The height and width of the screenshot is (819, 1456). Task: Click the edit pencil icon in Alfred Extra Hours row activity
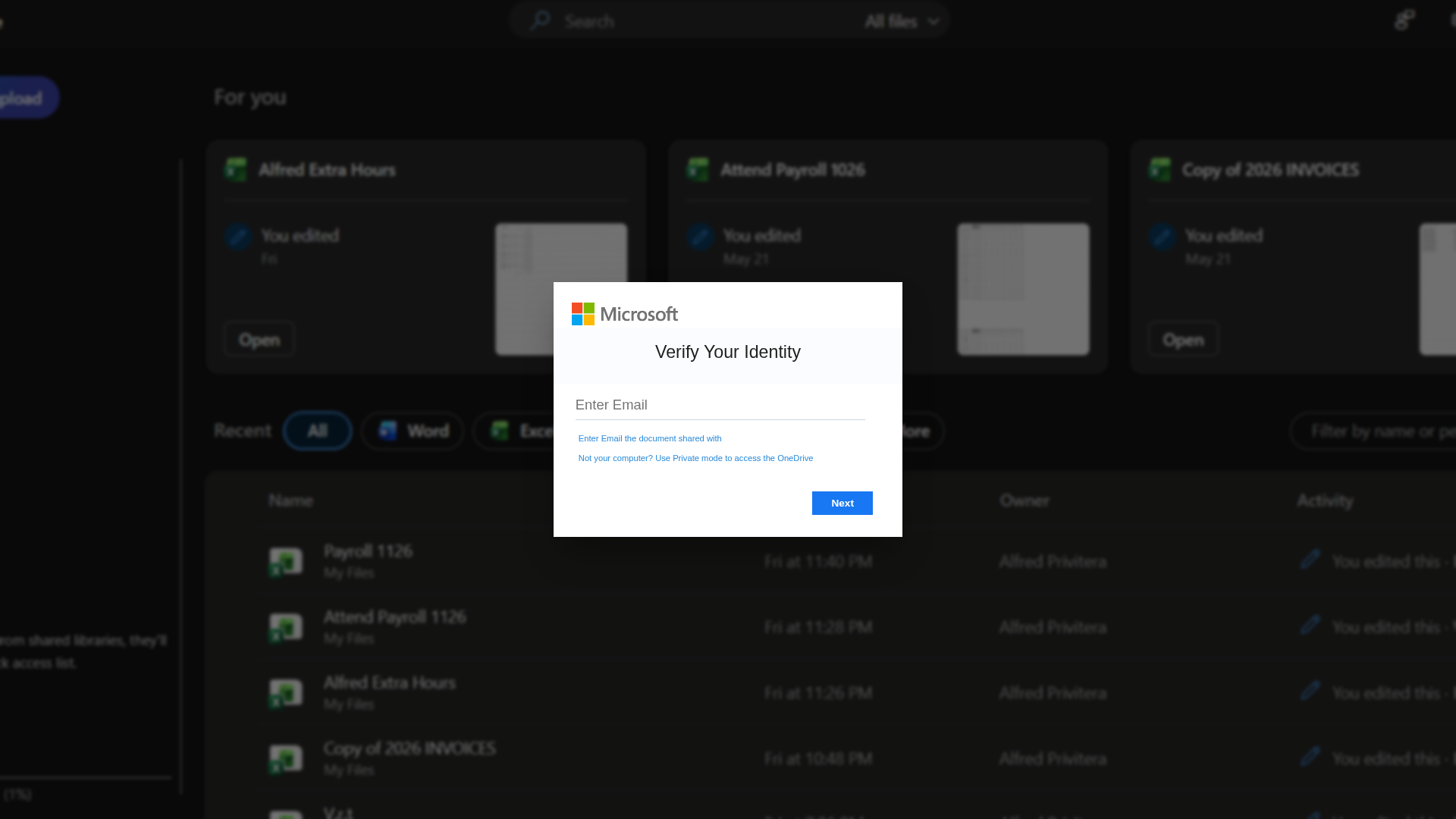tap(1310, 691)
